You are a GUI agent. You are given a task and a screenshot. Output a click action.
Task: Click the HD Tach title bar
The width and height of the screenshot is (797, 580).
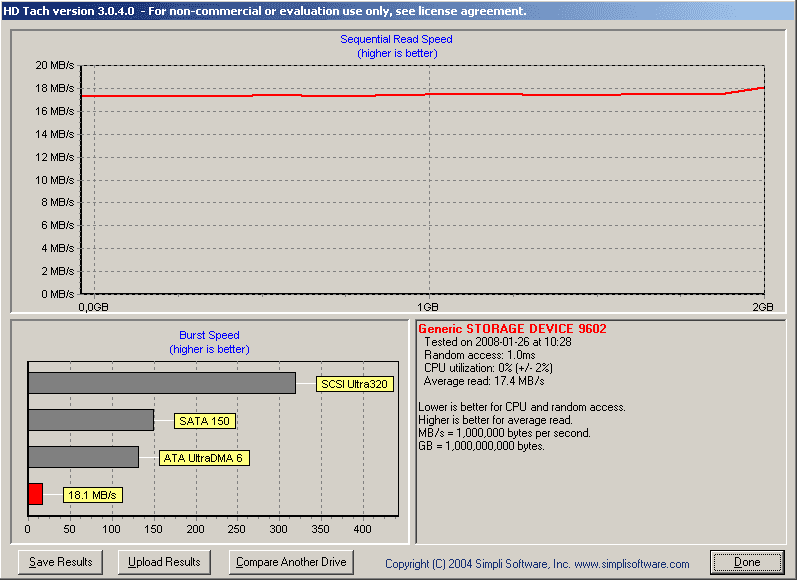click(x=398, y=10)
